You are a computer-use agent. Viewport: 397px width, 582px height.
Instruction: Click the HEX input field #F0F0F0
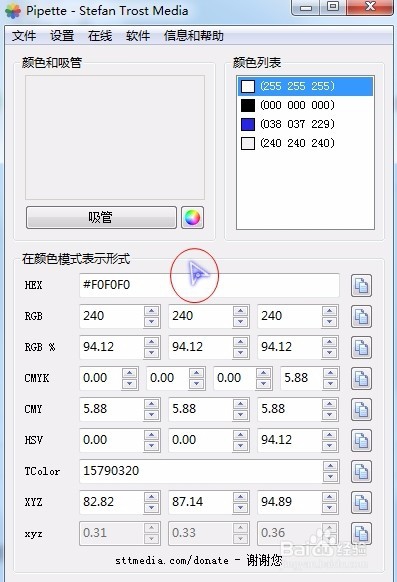coord(209,285)
